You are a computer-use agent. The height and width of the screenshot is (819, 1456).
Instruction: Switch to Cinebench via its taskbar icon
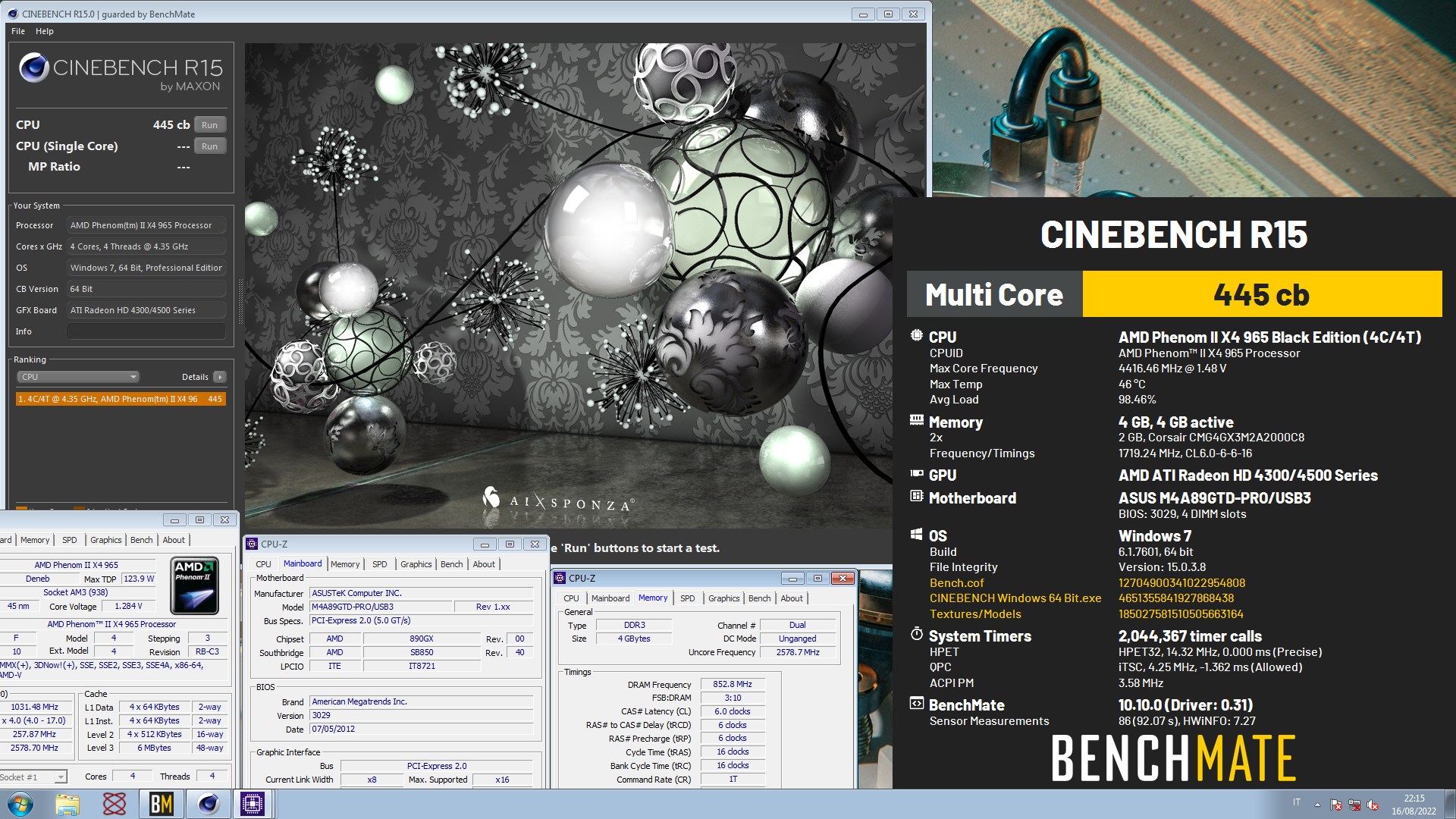click(208, 804)
